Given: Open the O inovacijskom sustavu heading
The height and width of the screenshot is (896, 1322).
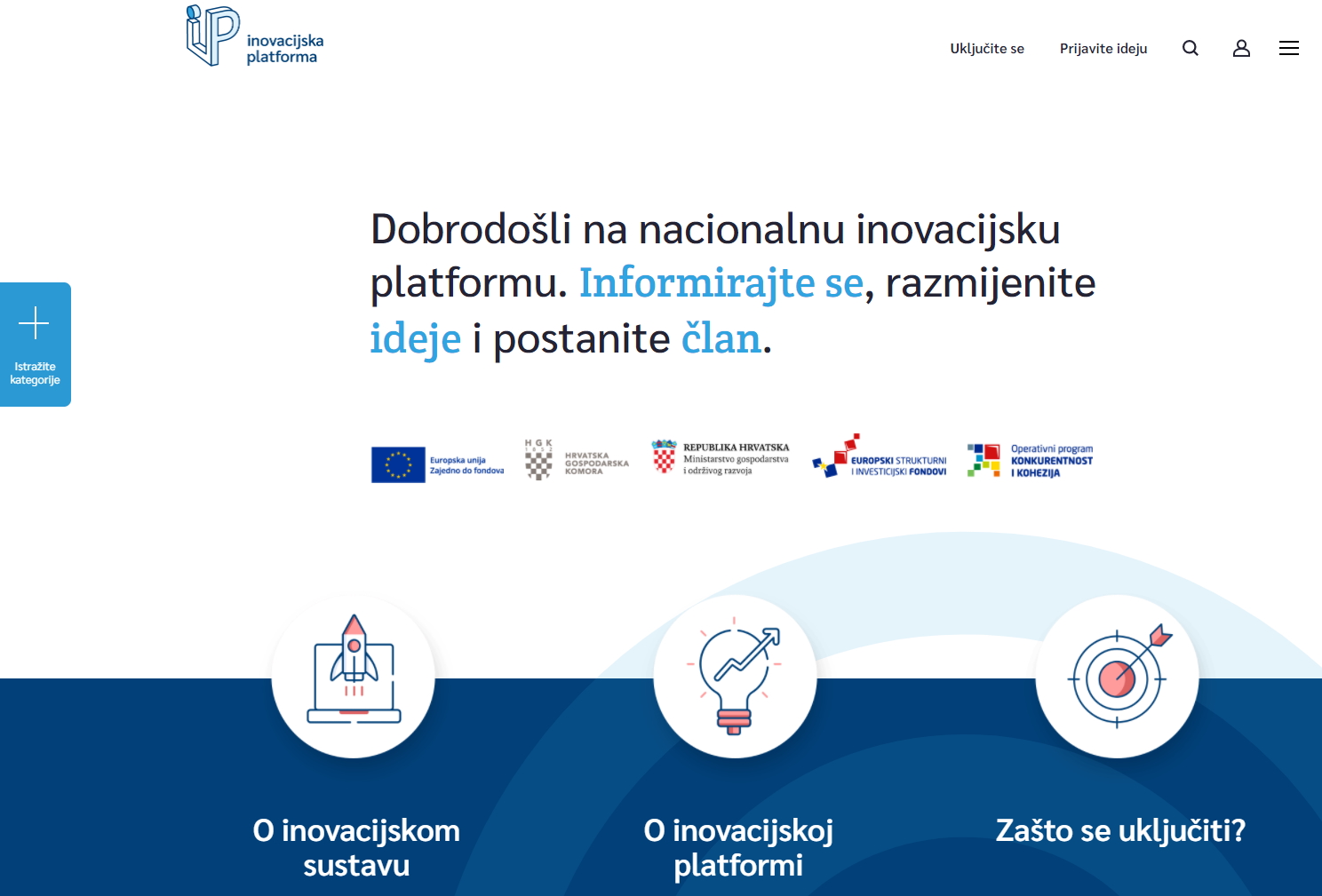Looking at the screenshot, I should point(356,847).
